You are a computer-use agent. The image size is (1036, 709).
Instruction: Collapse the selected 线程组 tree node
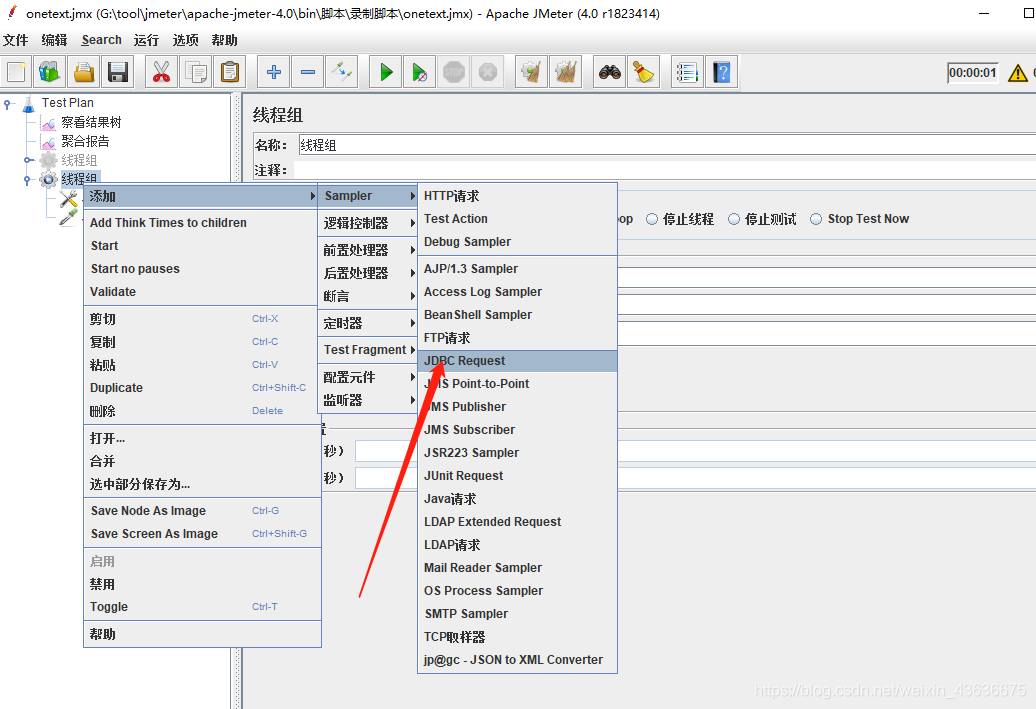27,179
